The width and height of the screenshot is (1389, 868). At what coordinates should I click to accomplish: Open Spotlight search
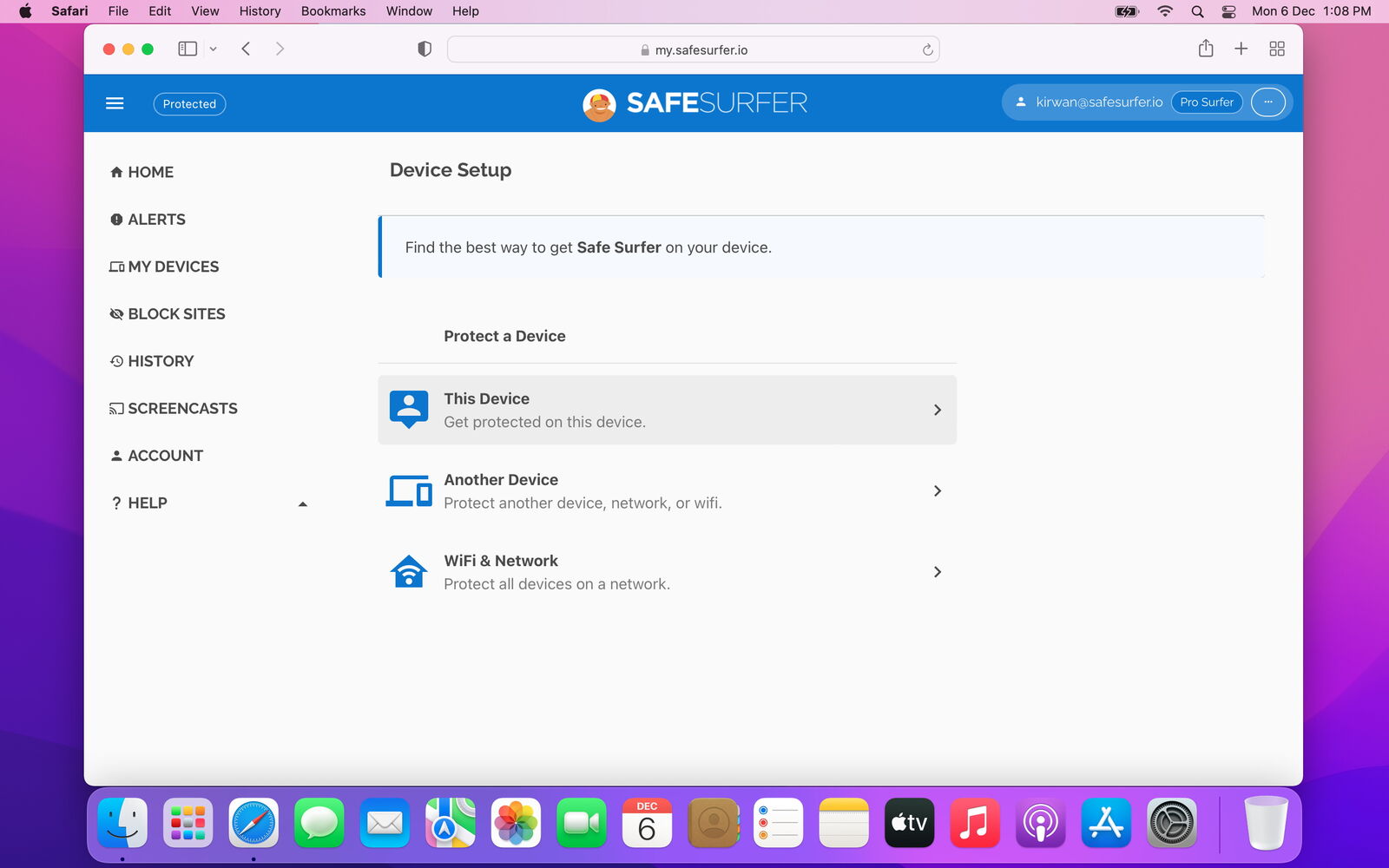point(1197,11)
